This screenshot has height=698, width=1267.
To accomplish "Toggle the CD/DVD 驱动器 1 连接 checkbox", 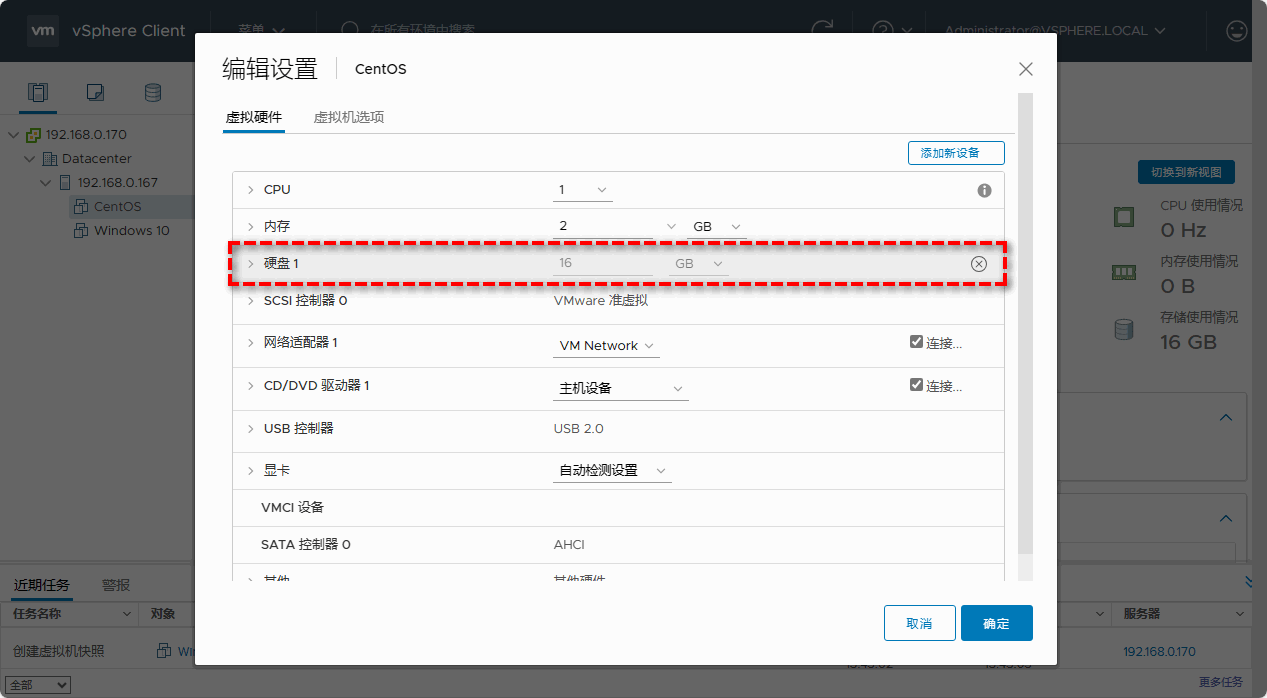I will click(x=916, y=385).
